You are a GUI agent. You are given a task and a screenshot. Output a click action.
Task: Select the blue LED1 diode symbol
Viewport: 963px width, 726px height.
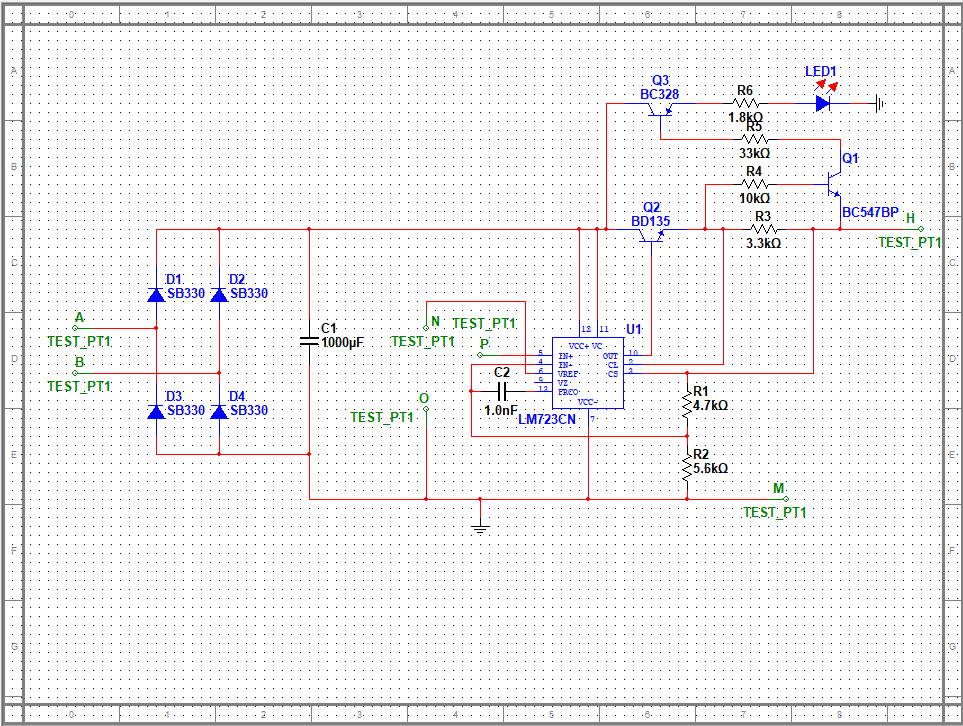[823, 102]
